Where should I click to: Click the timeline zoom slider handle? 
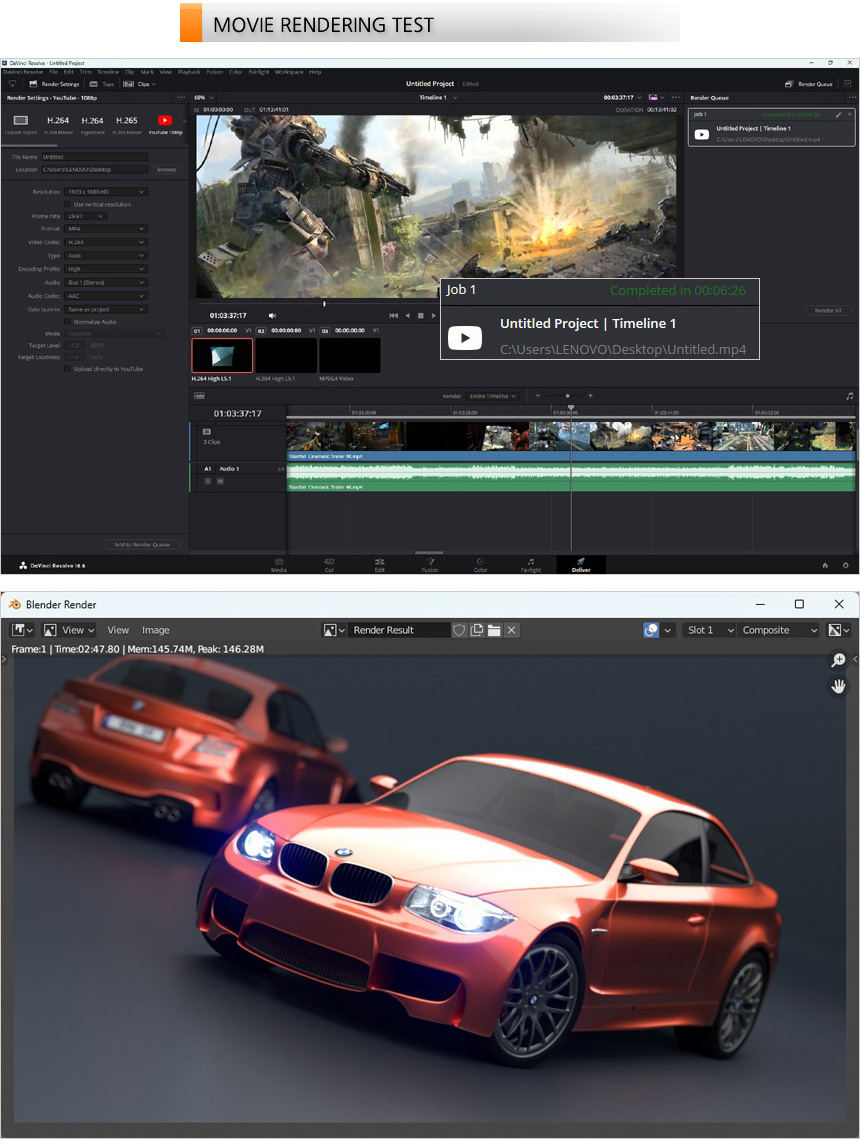pos(568,396)
